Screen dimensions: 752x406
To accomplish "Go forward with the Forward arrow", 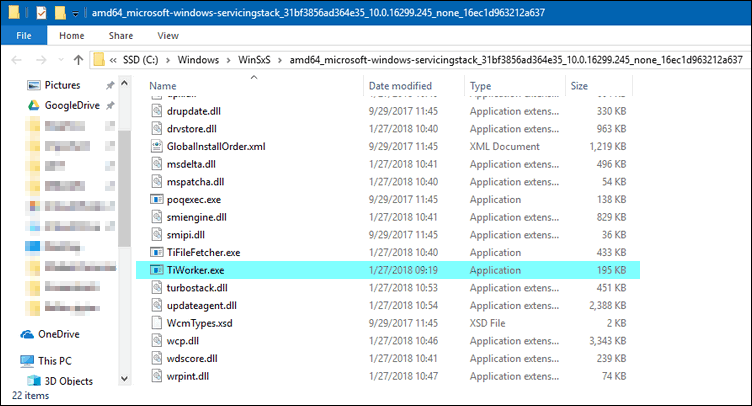I will pyautogui.click(x=41, y=60).
